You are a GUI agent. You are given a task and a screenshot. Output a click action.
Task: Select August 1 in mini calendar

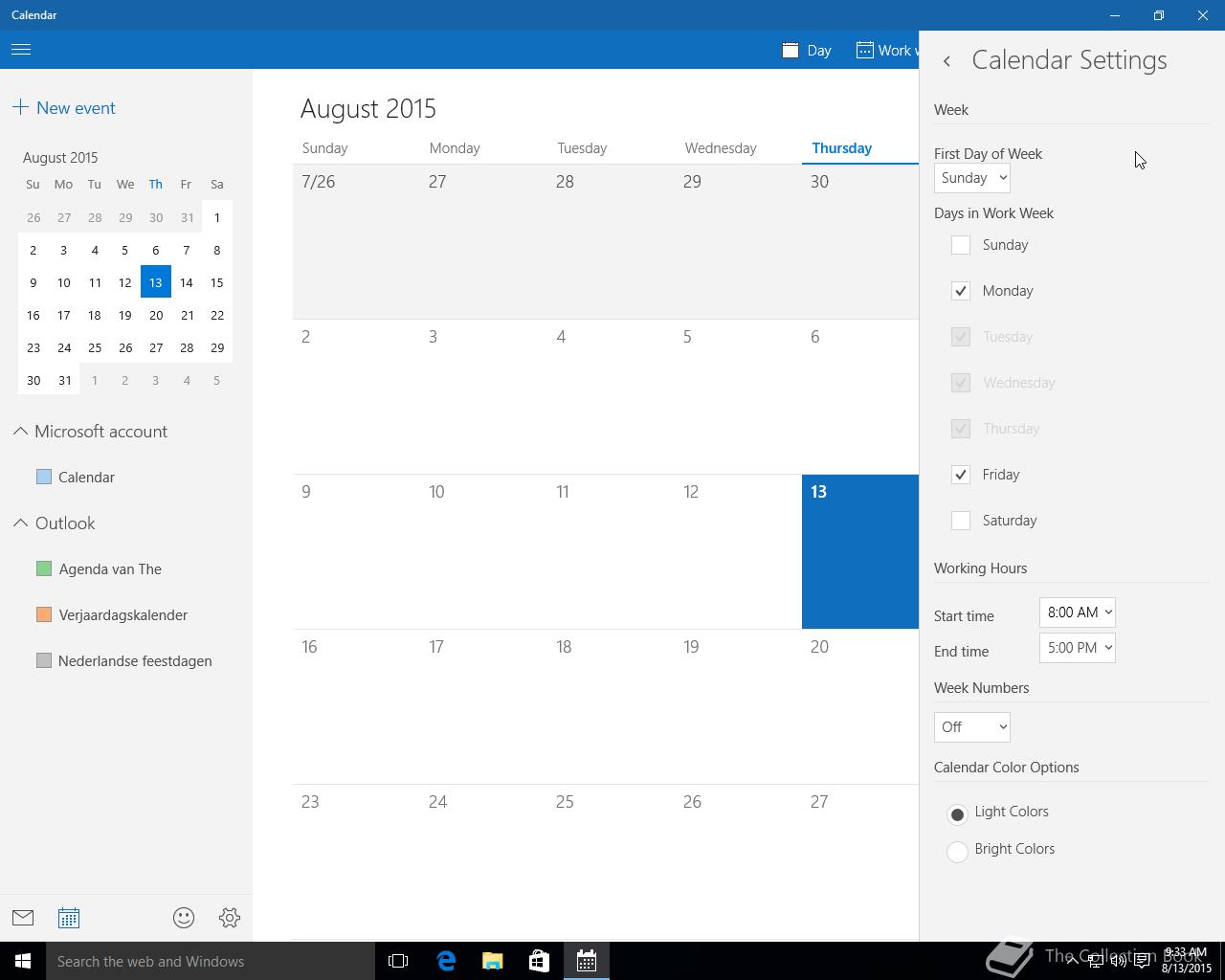[217, 217]
